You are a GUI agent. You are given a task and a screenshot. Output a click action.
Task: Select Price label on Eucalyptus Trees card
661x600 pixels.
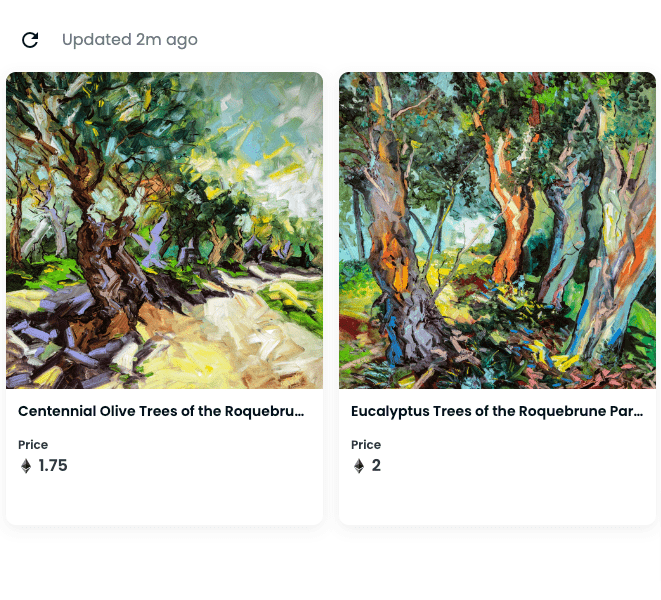click(366, 444)
